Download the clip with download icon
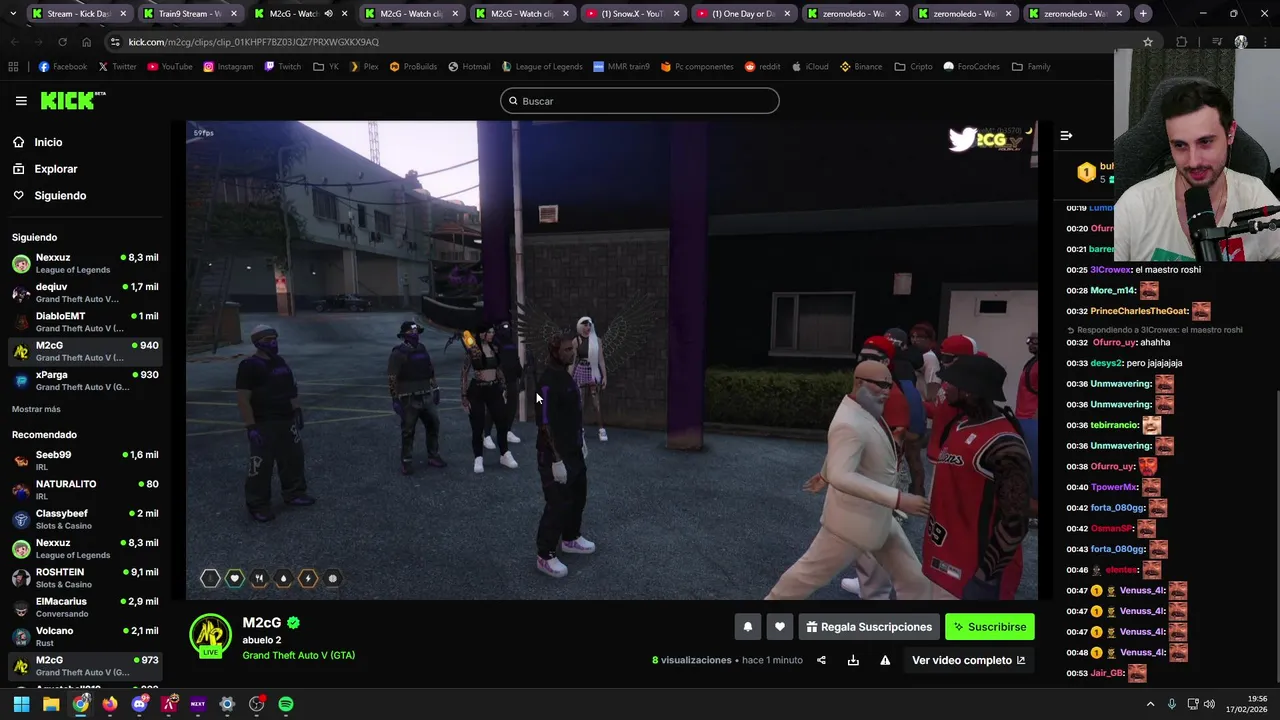The image size is (1280, 720). click(853, 660)
